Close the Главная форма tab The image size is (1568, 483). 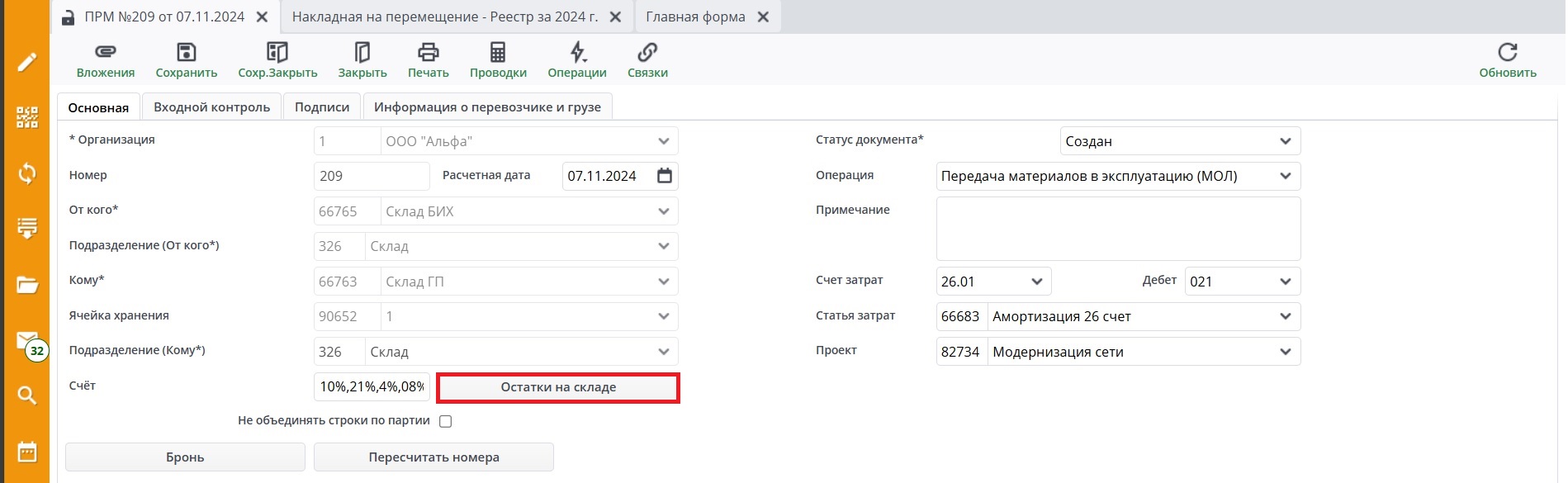tap(764, 17)
